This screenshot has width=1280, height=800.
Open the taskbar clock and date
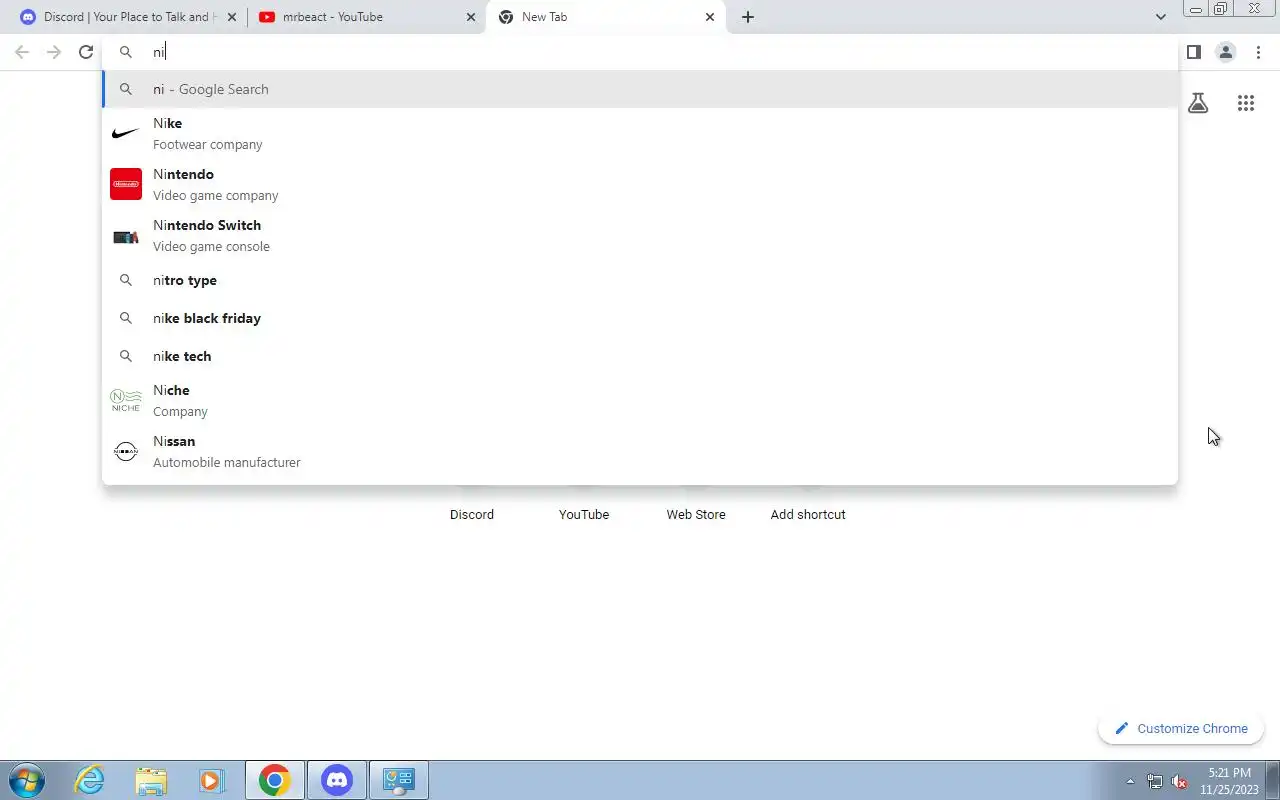click(x=1229, y=781)
